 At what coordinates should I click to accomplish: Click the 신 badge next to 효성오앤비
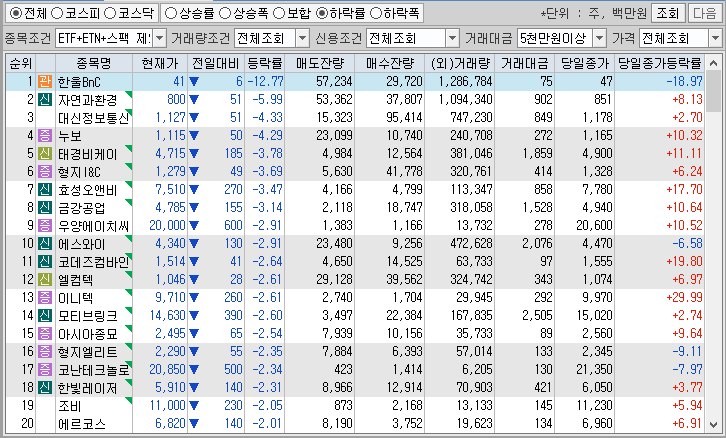(x=45, y=189)
